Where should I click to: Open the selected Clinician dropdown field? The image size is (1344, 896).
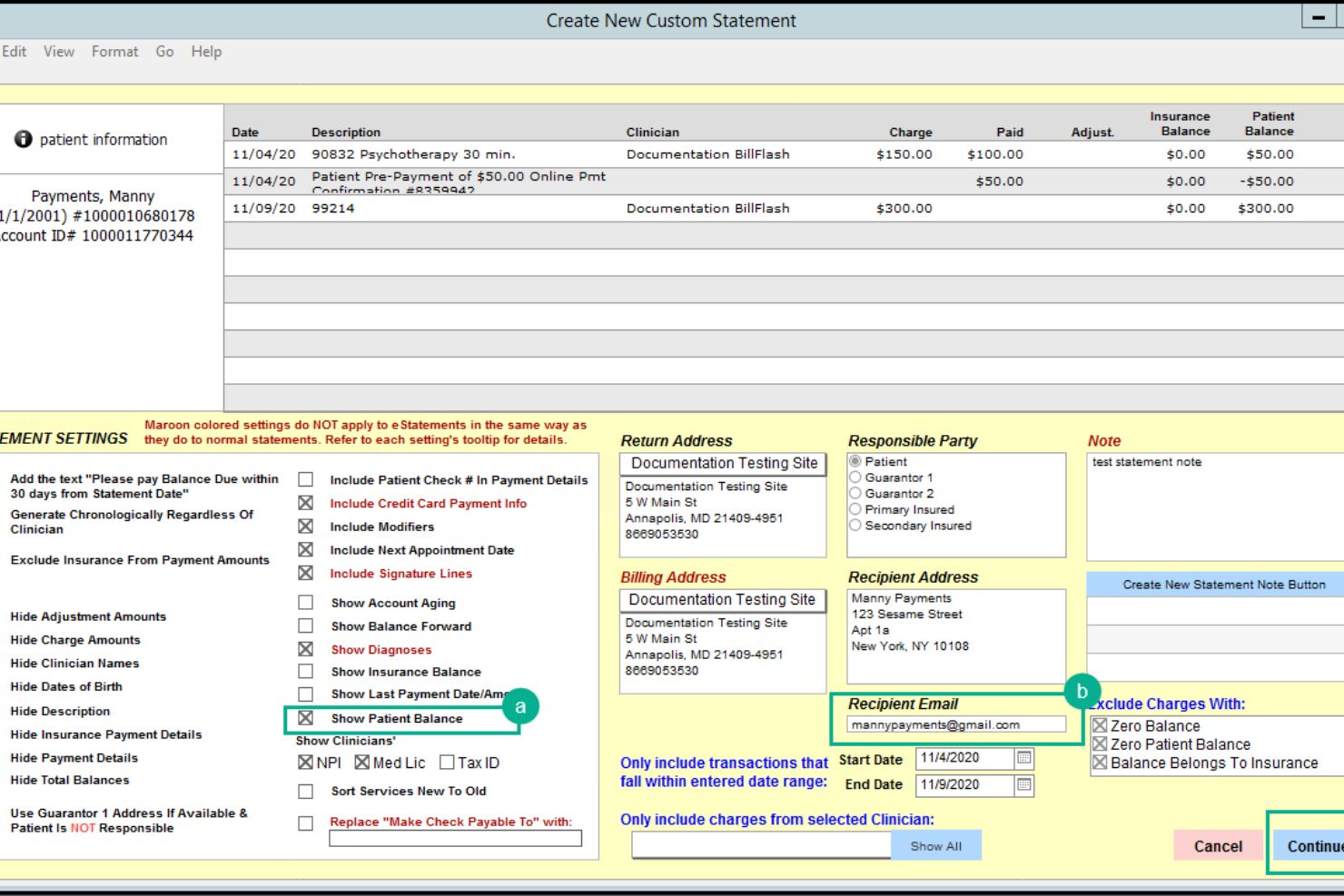pos(761,845)
